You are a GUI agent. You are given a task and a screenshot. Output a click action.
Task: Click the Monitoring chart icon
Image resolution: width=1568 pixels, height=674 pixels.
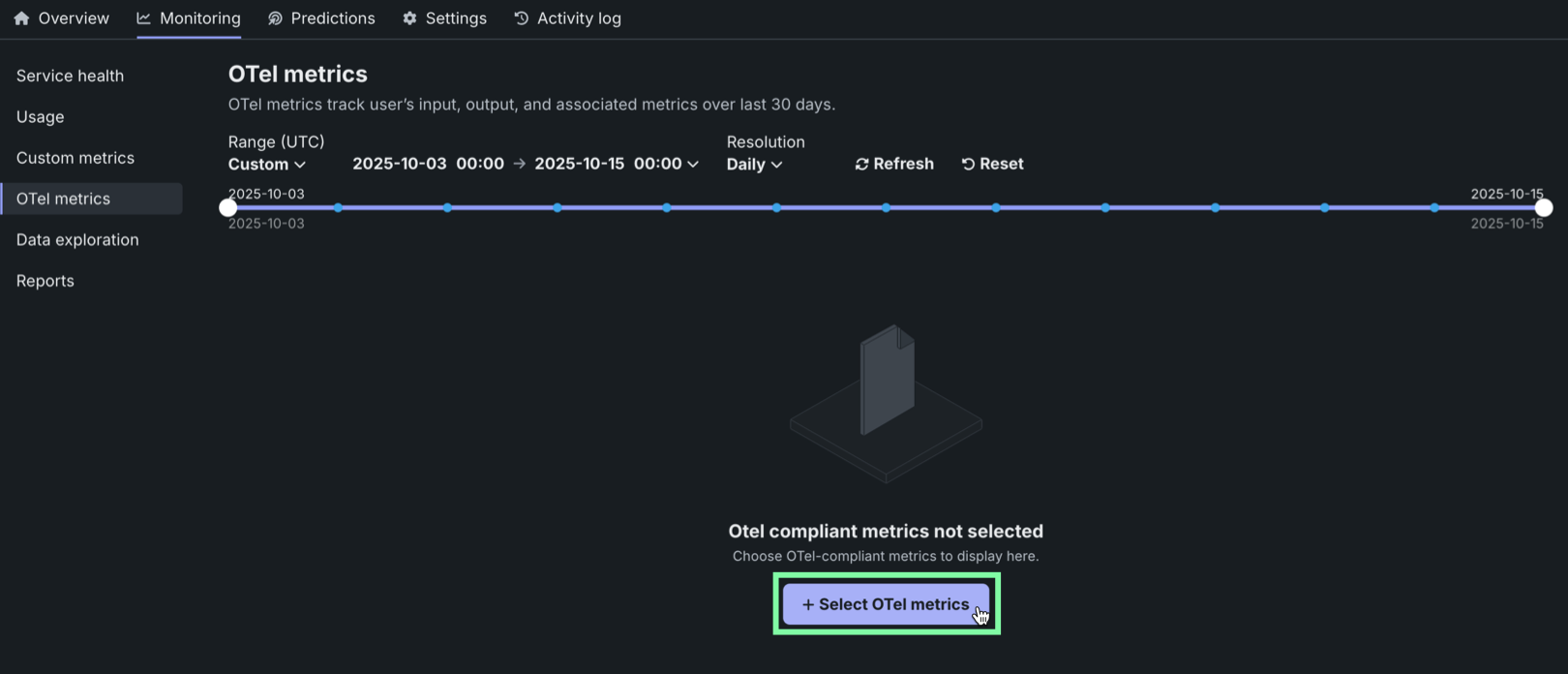[x=144, y=18]
